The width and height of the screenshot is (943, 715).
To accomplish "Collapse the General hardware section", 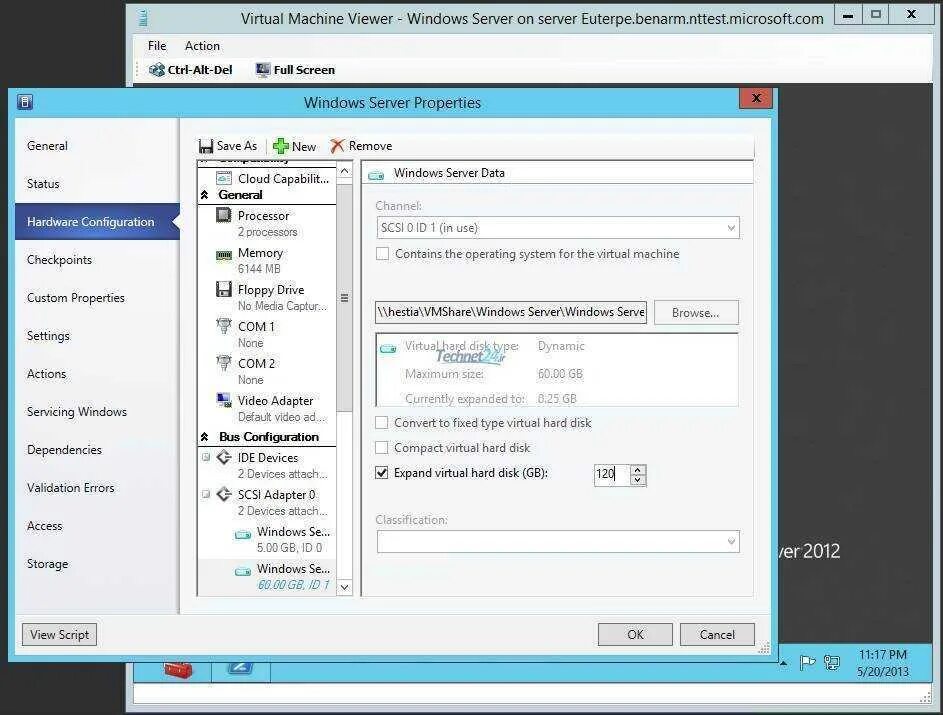I will click(204, 195).
